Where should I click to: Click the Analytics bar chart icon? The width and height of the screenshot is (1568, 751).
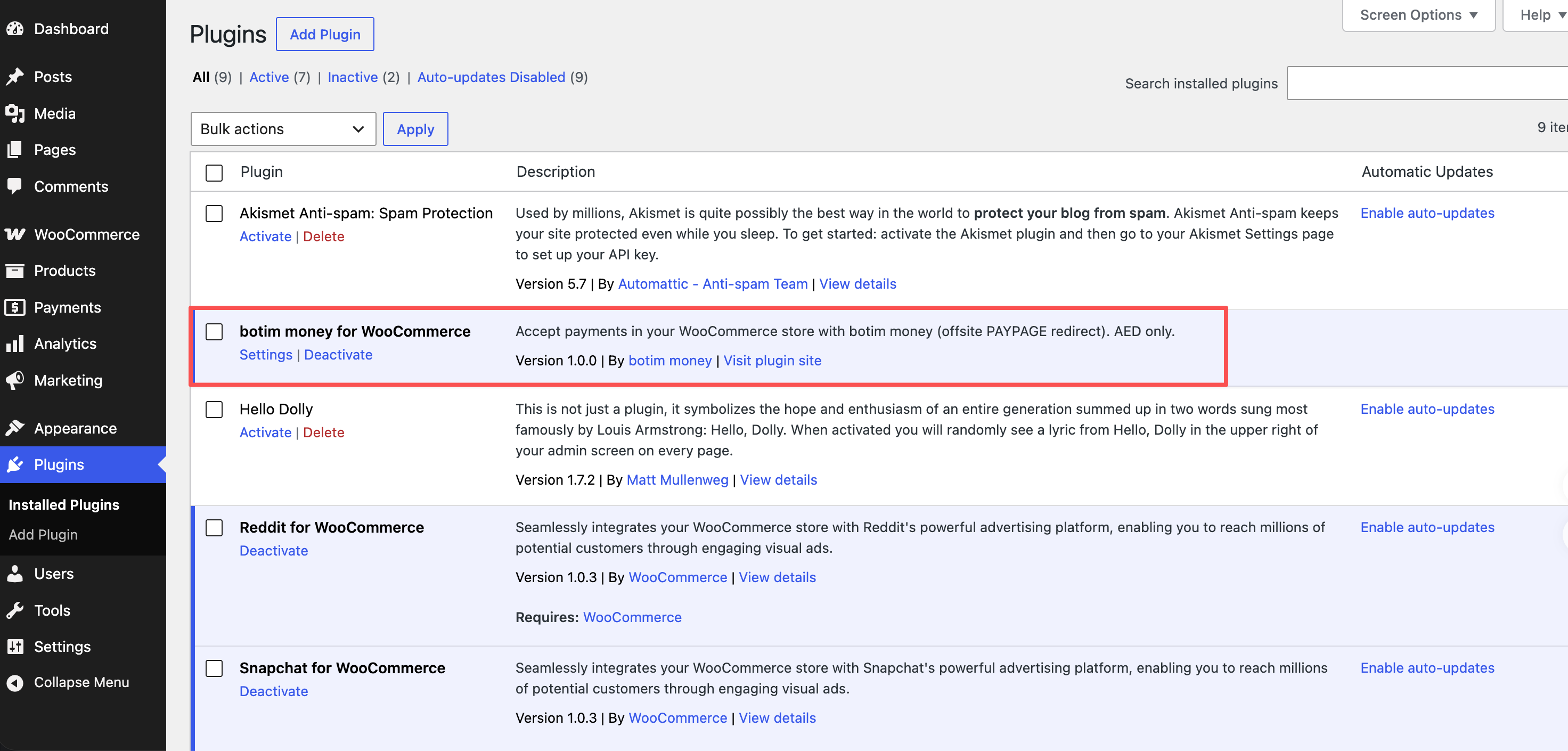click(15, 344)
